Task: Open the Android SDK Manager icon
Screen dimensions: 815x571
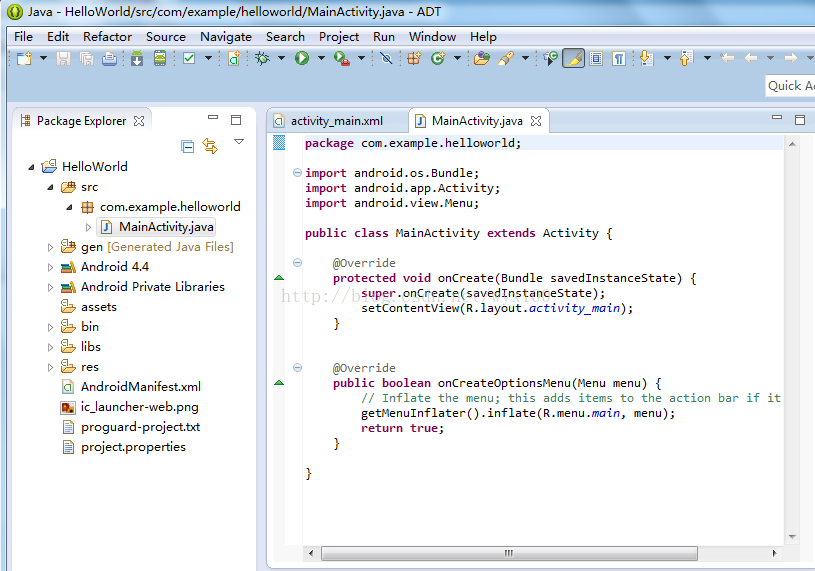Action: point(137,58)
